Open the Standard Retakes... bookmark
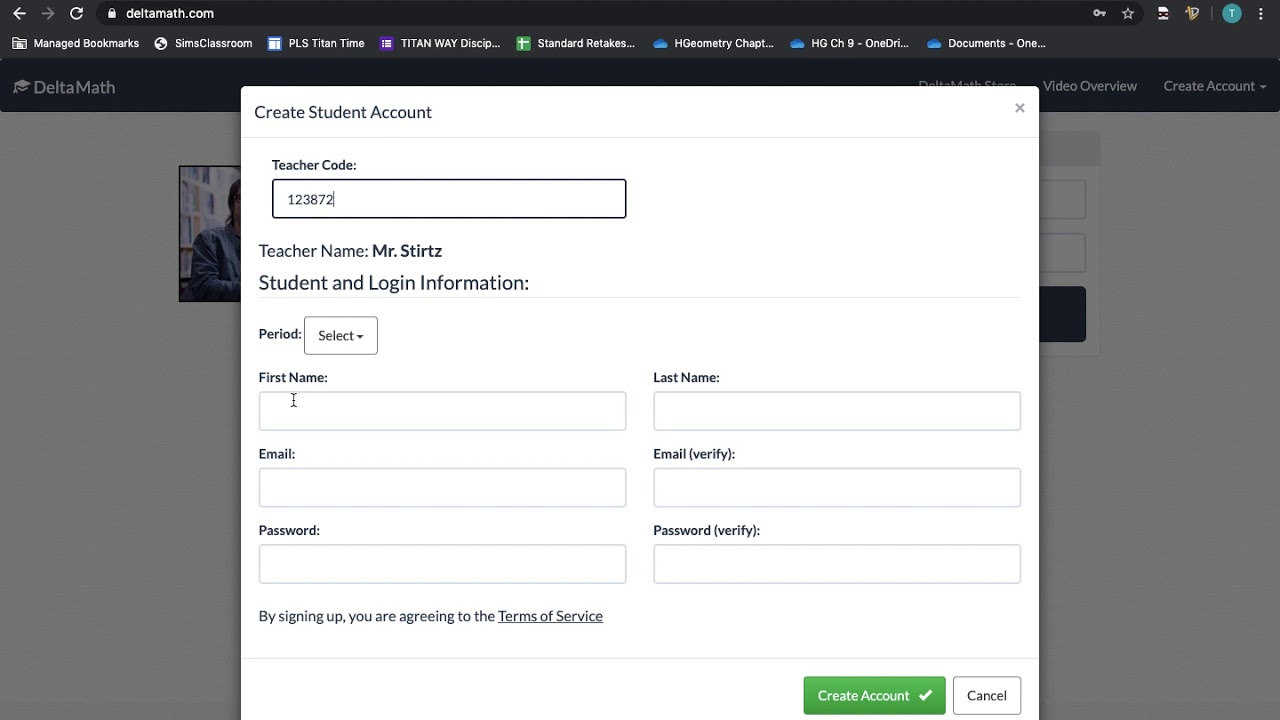This screenshot has width=1280, height=720. [x=576, y=43]
